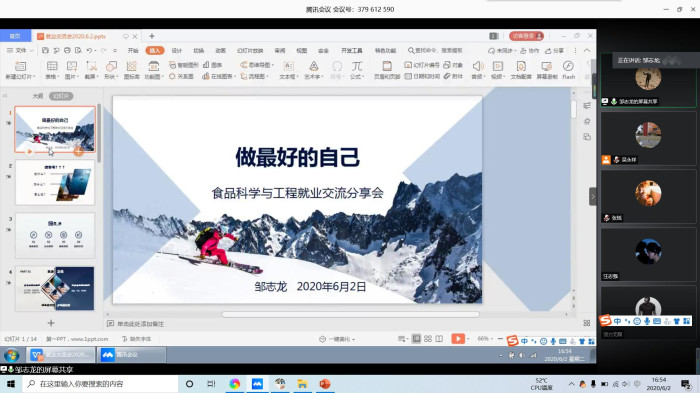
Task: Start slideshow with orange play button
Action: tap(458, 339)
